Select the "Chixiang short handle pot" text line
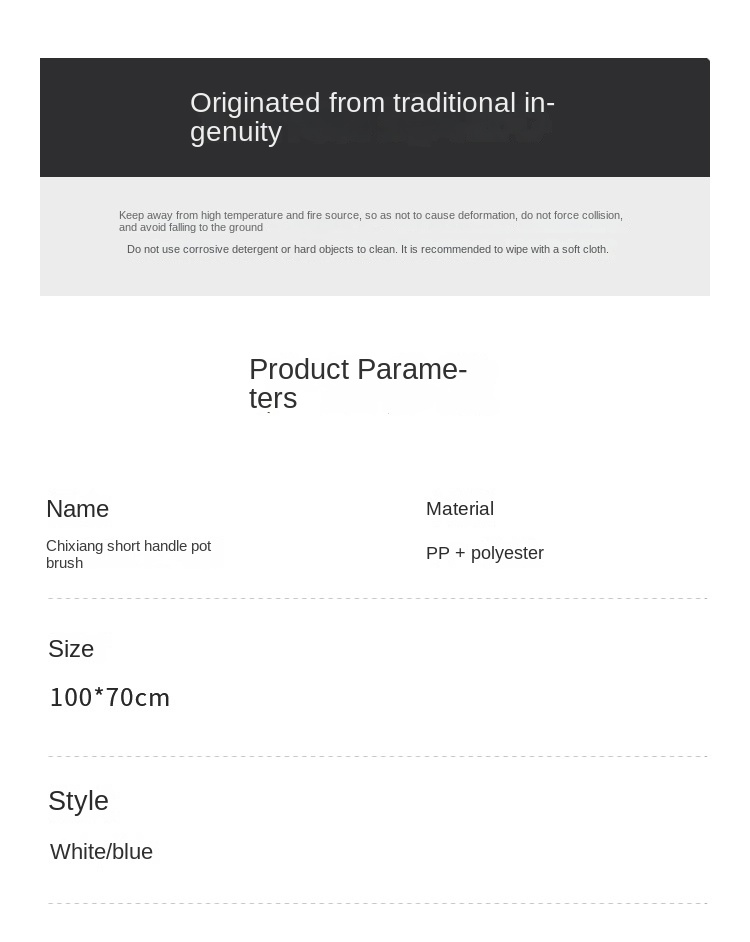 tap(128, 546)
